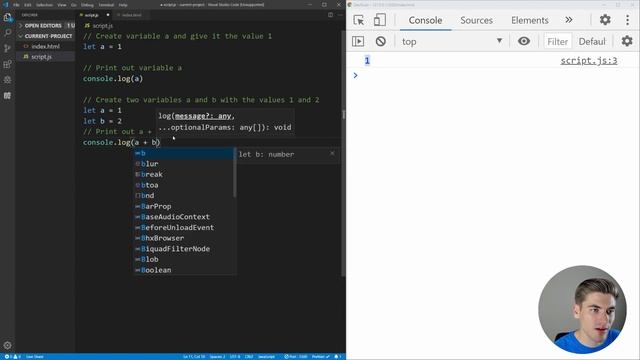Open the File menu in VS Code
Image resolution: width=640 pixels, height=360 pixels.
tap(16, 5)
